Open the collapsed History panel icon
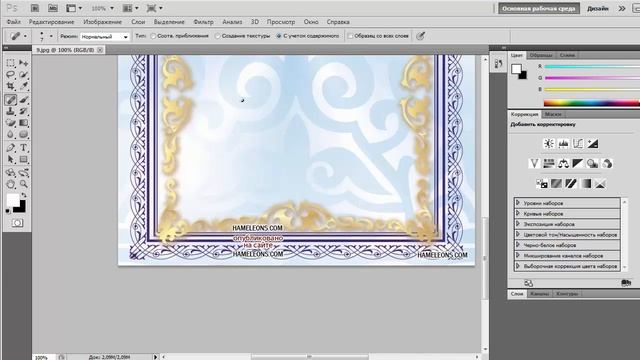 (x=498, y=64)
